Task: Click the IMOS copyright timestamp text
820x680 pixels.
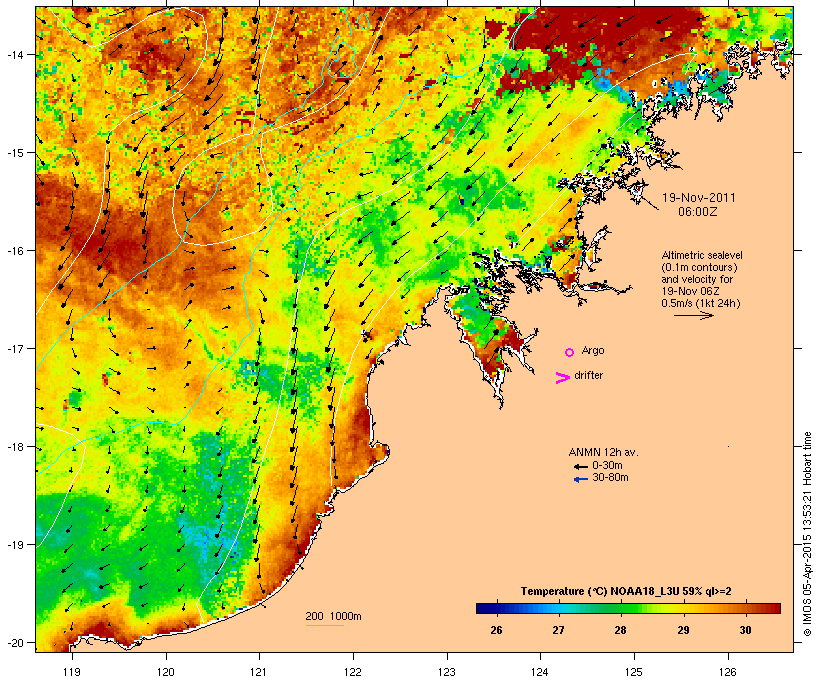Action: point(807,534)
